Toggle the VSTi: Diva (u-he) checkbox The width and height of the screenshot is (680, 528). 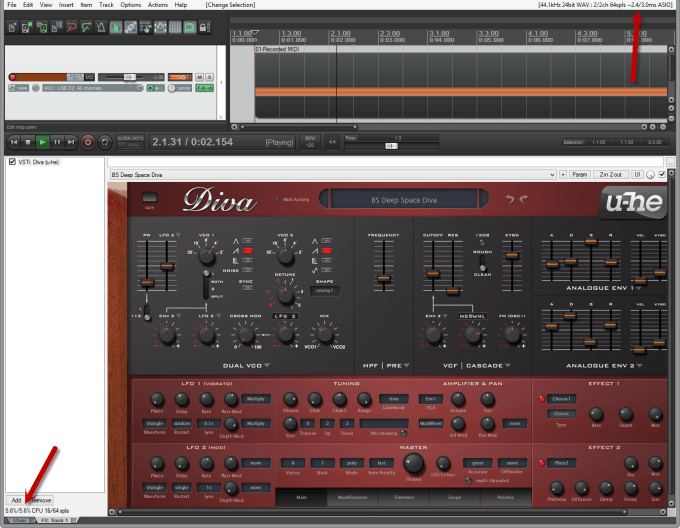11,162
